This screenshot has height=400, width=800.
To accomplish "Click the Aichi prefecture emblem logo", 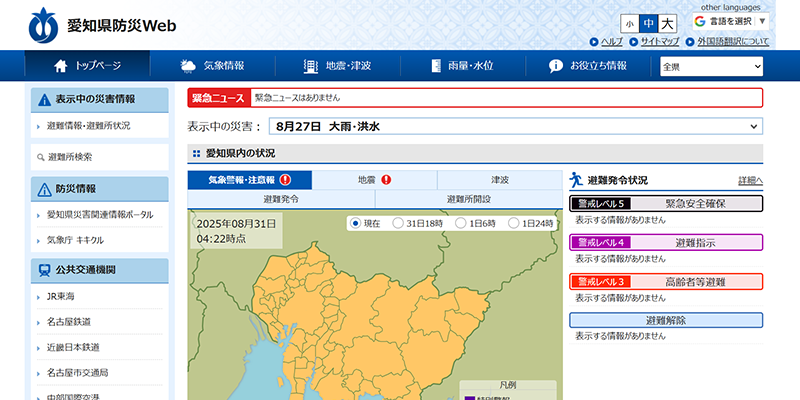I will pyautogui.click(x=43, y=25).
